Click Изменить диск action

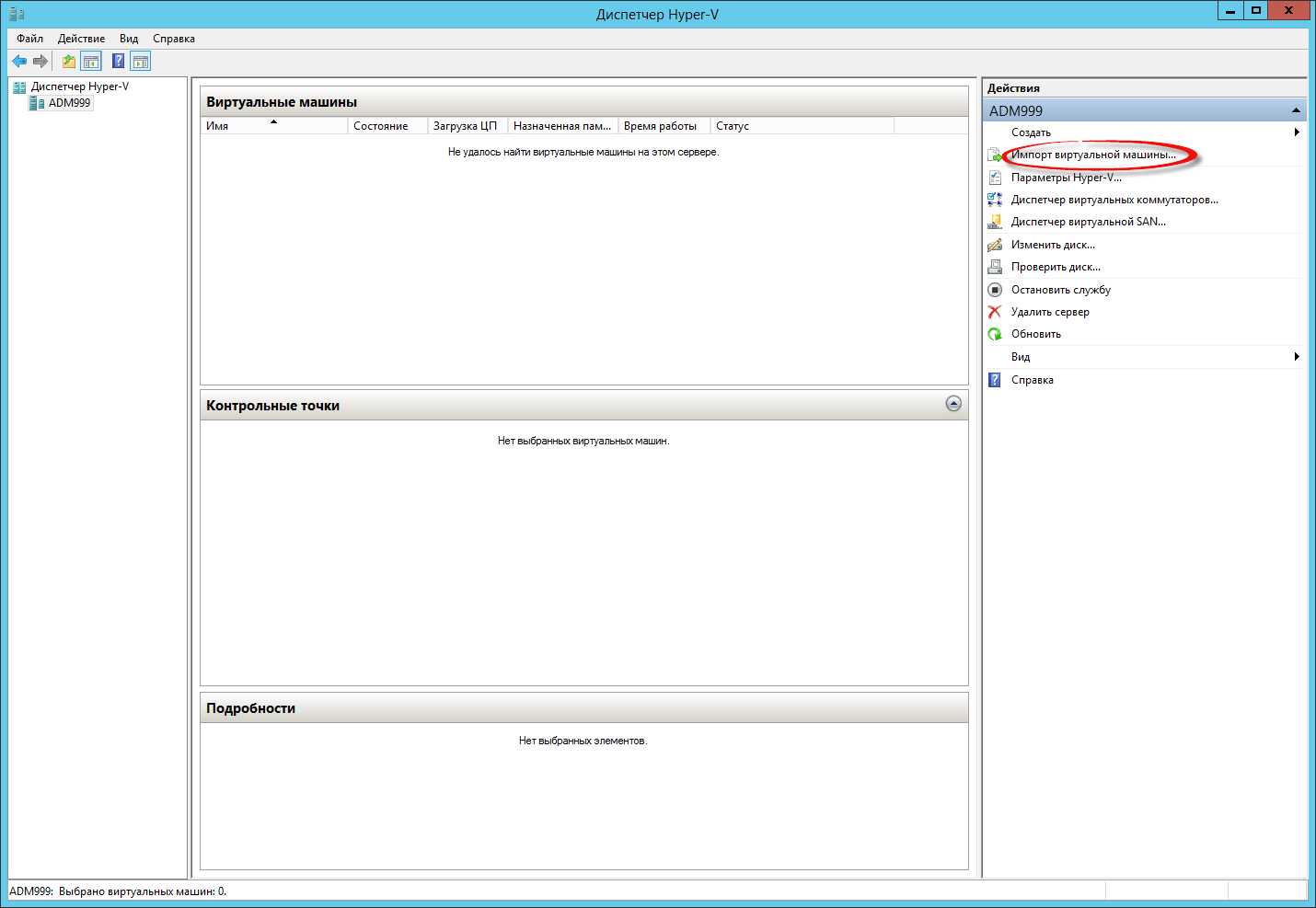click(1053, 245)
